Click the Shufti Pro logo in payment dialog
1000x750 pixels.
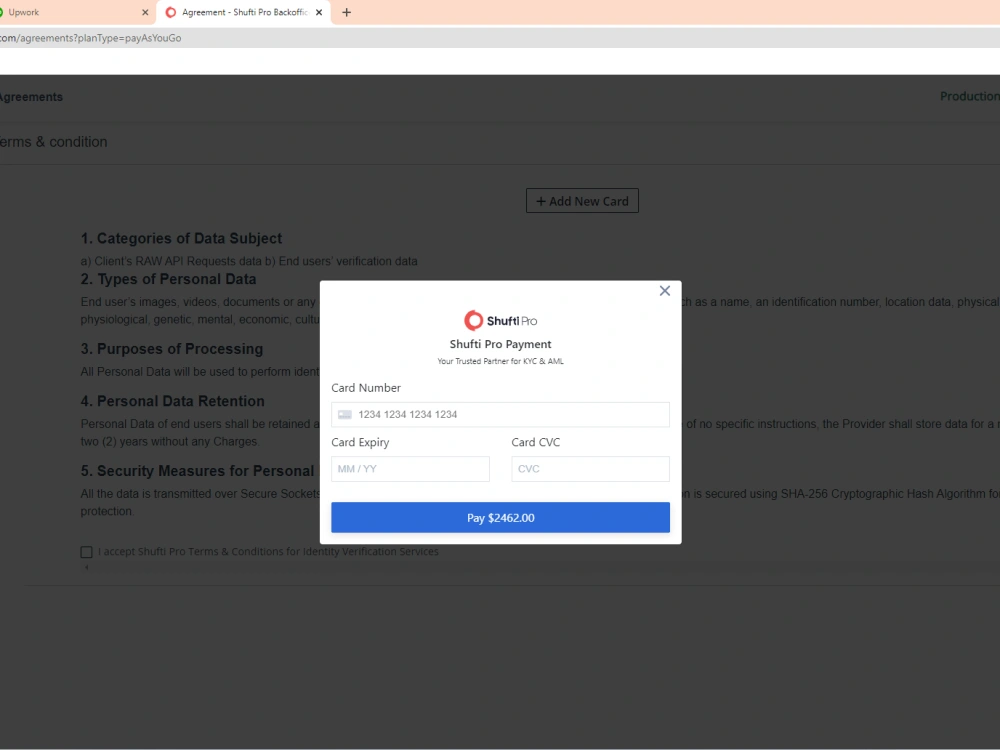tap(499, 320)
